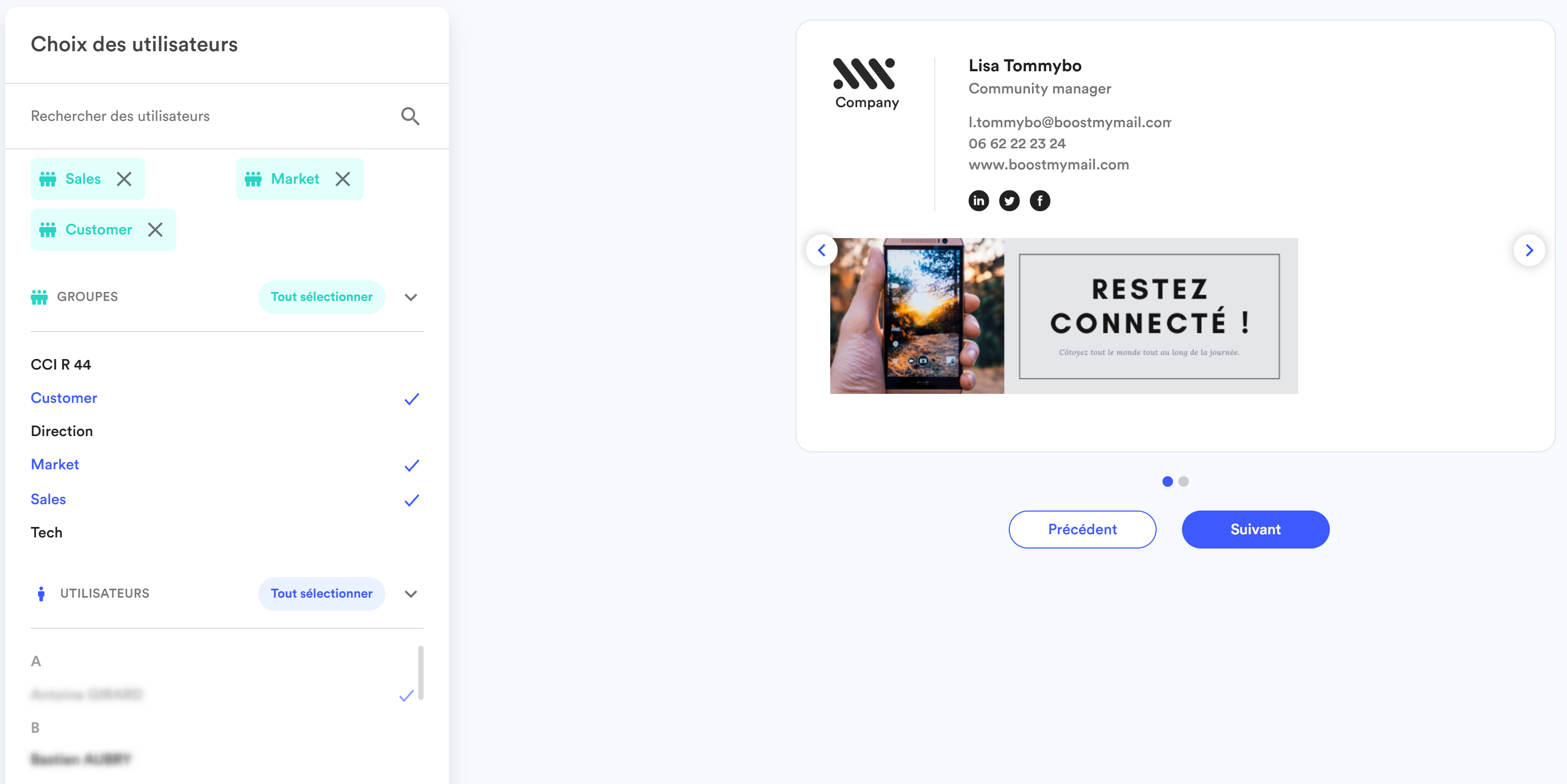Toggle the Market group row

[x=226, y=465]
